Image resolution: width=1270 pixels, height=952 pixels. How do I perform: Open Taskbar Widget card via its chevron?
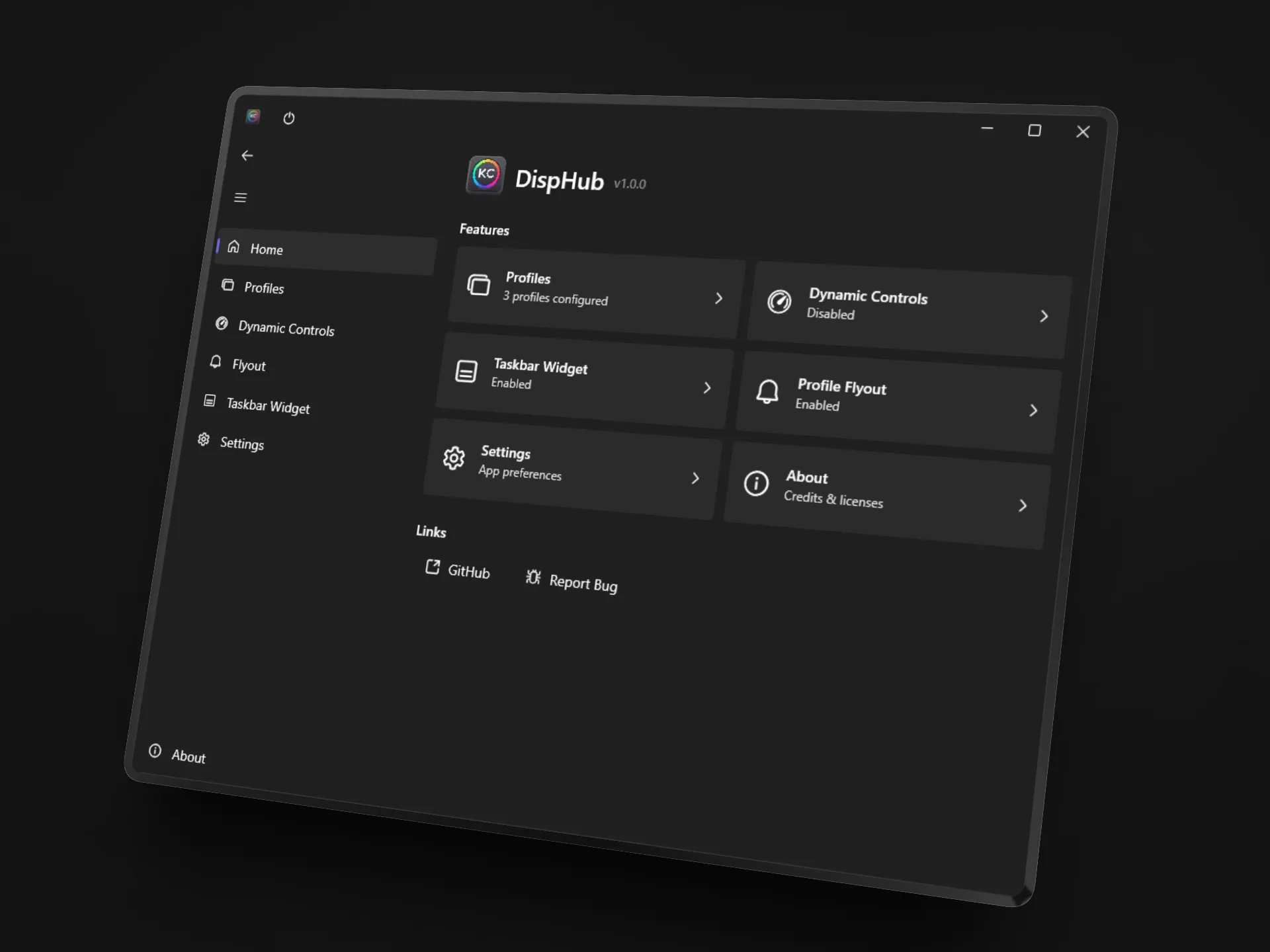pos(707,387)
